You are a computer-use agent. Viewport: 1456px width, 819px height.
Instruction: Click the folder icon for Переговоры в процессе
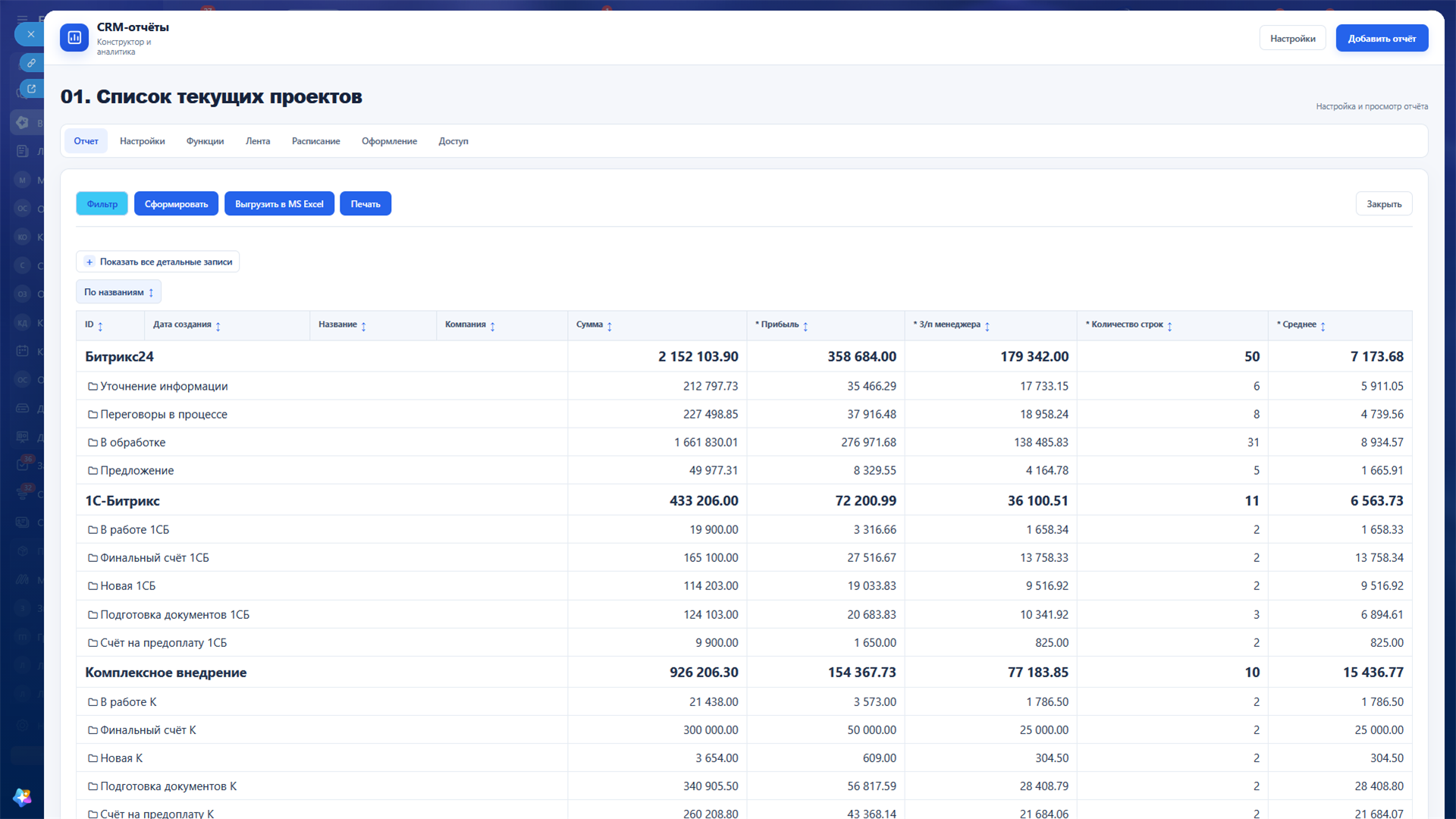click(93, 415)
